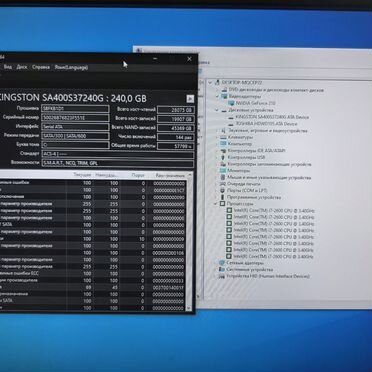Click the SATA/300 | SATA/600 transfer mode field
The height and width of the screenshot is (372, 372).
click(x=75, y=136)
